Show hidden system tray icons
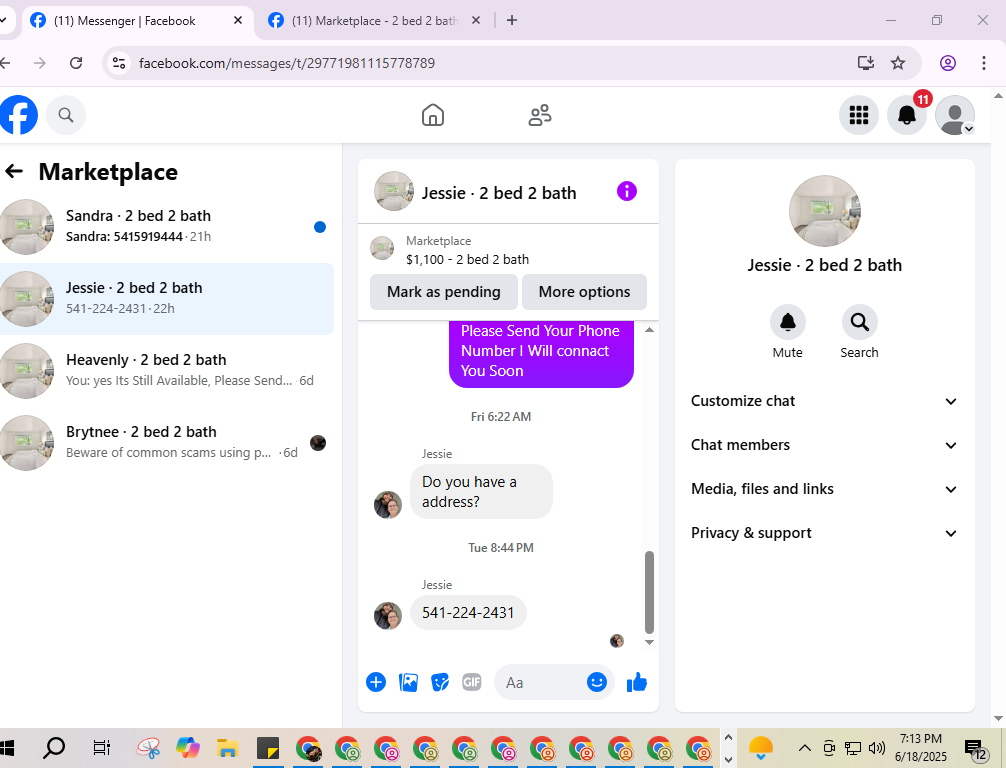1006x768 pixels. (805, 747)
